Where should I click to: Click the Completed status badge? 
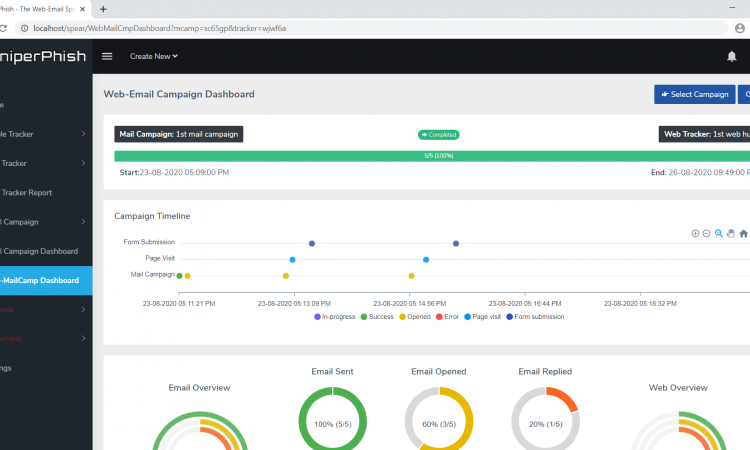[439, 135]
